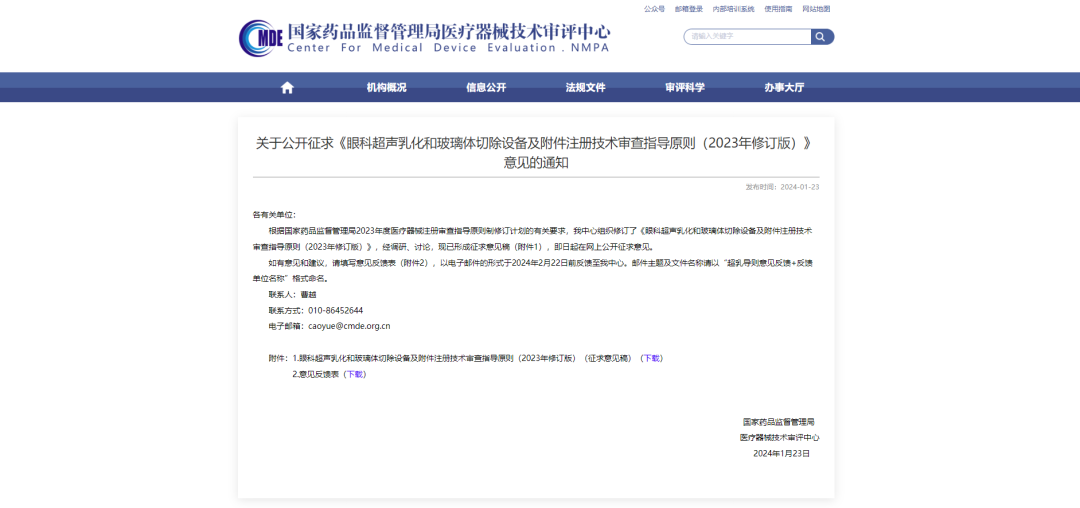Visit the 网站地图 link
This screenshot has width=1080, height=508.
pyautogui.click(x=816, y=9)
